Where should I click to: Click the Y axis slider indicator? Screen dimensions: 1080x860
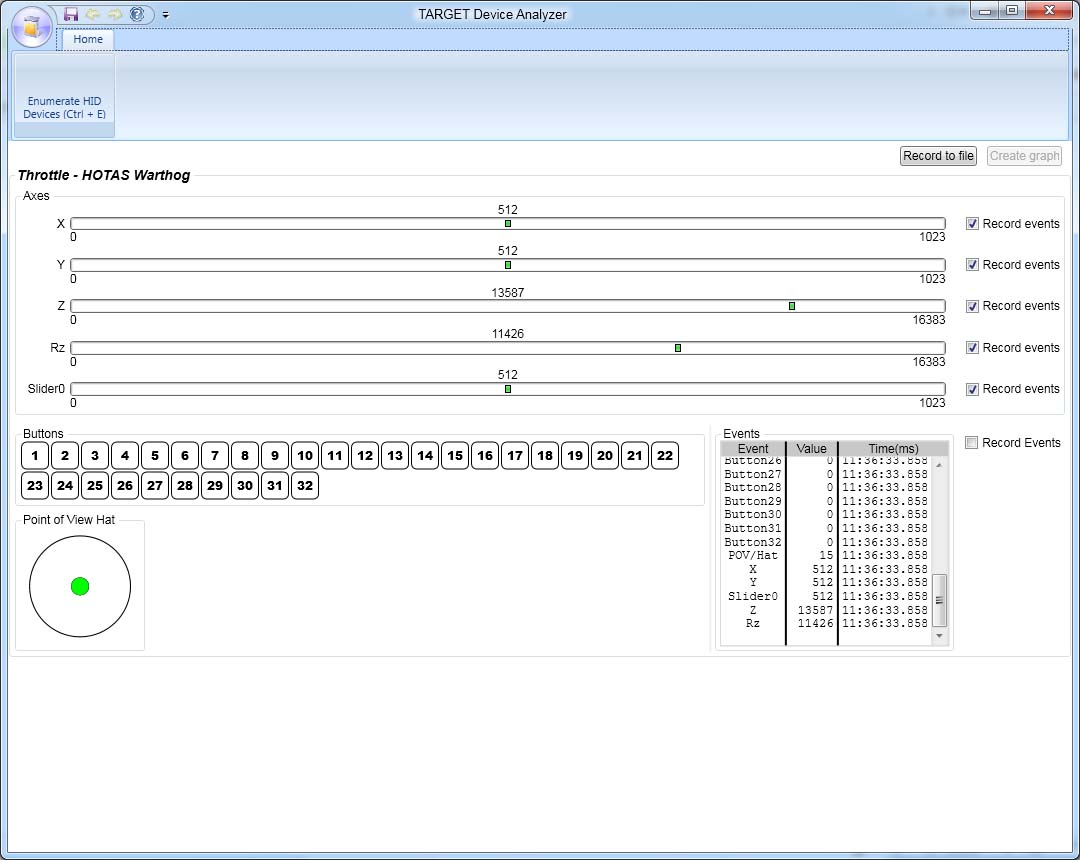coord(508,265)
